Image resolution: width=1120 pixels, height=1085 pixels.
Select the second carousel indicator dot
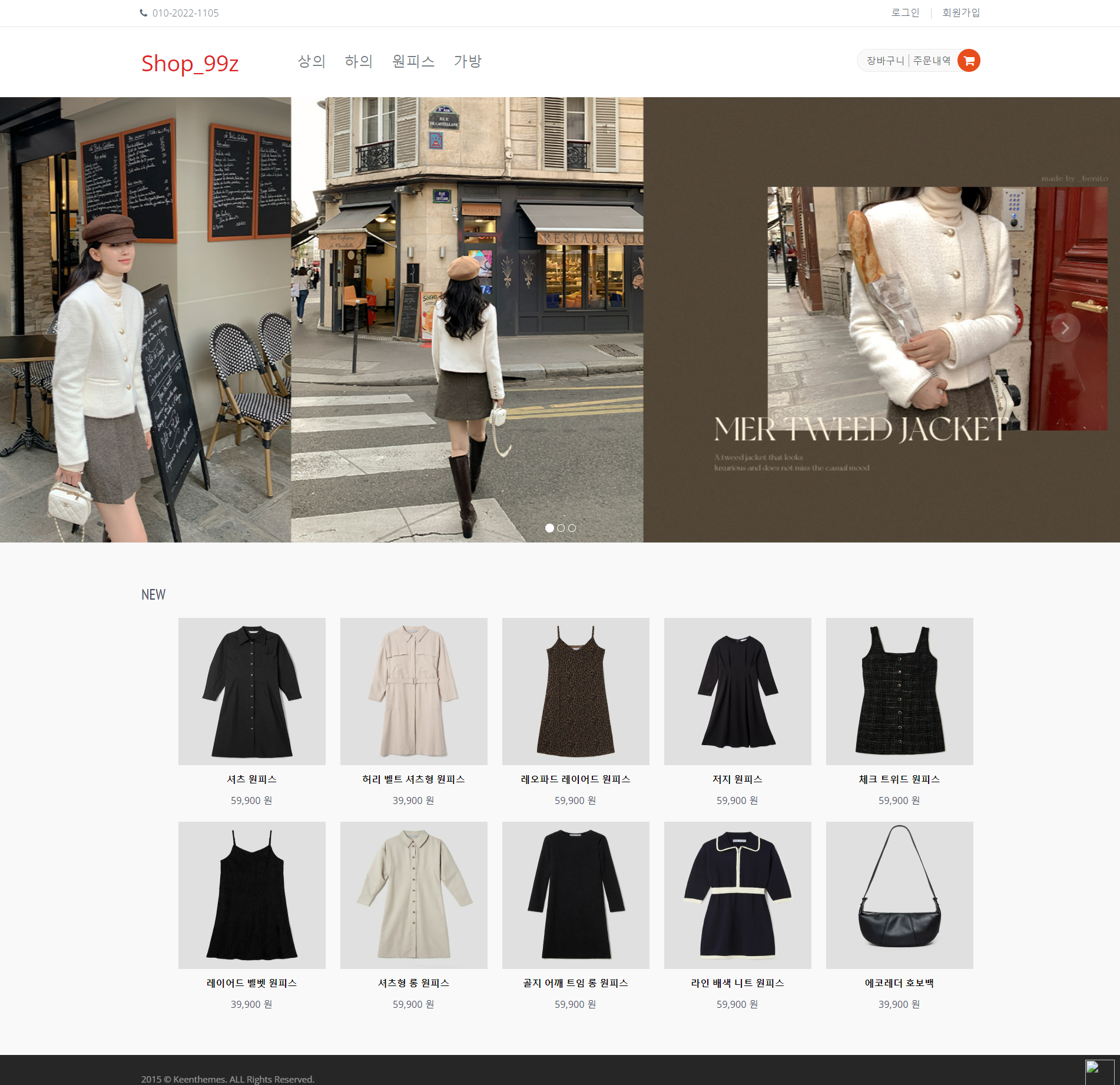[561, 528]
